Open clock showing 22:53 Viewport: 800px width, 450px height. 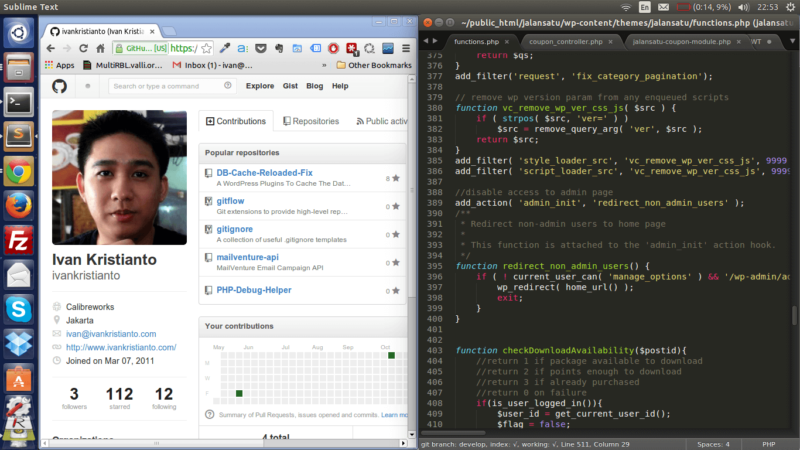coord(767,7)
